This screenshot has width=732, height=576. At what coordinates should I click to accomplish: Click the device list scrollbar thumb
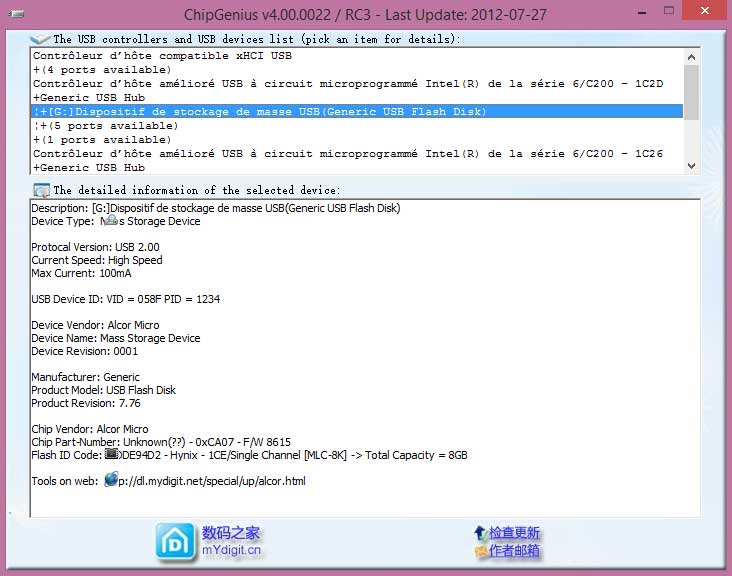(x=691, y=93)
